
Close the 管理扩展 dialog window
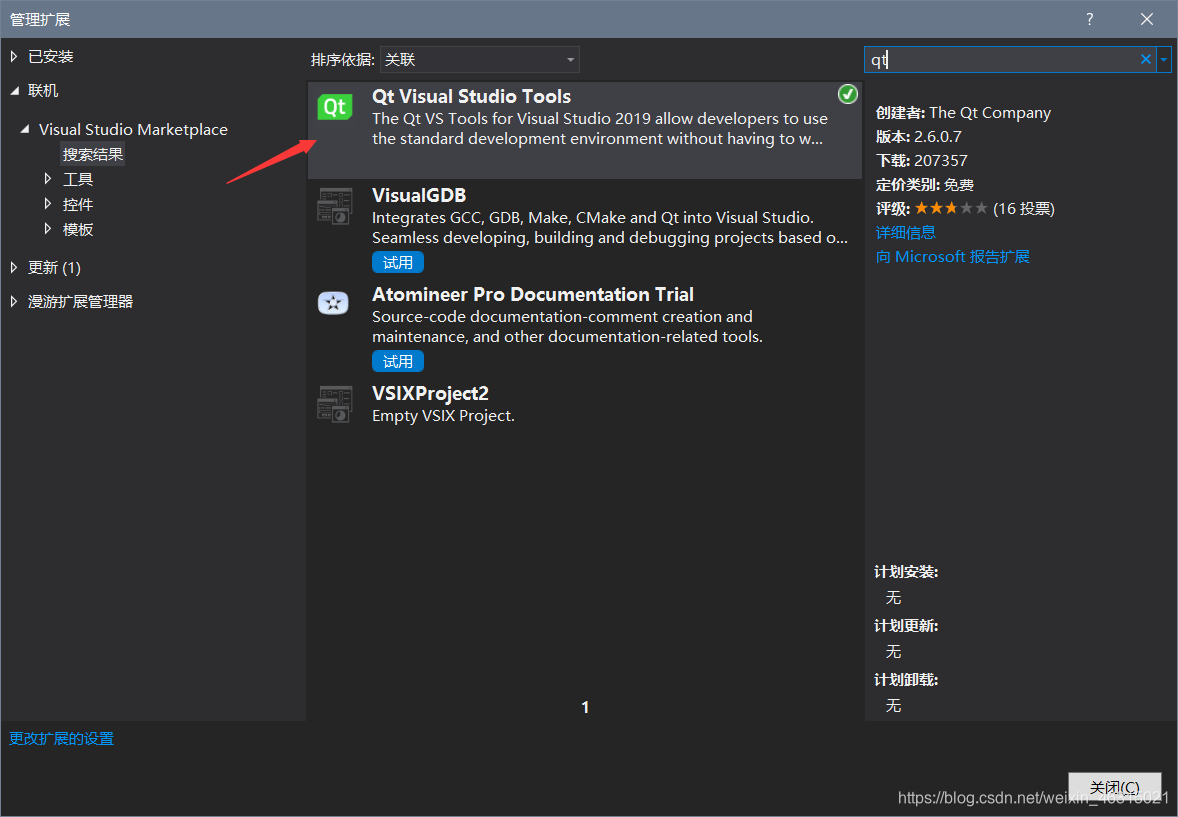[1146, 19]
